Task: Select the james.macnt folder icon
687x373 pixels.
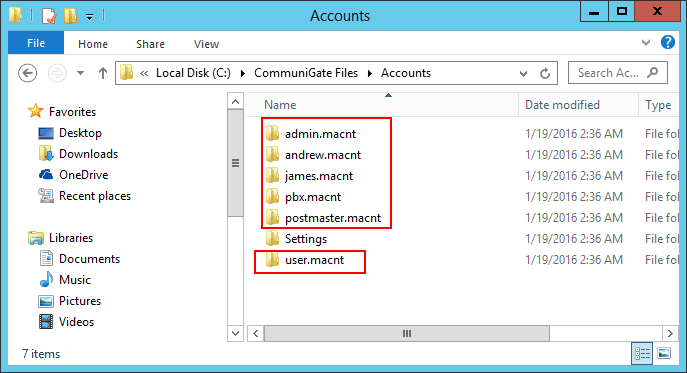Action: tap(272, 175)
